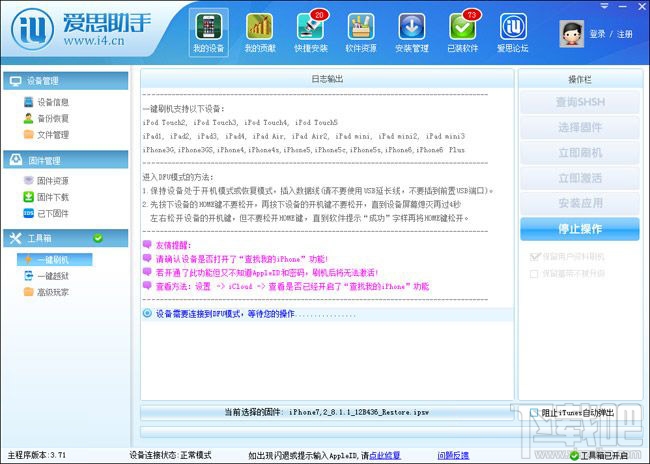Click the 停止操作 button
This screenshot has height=464, width=650.
(x=580, y=229)
